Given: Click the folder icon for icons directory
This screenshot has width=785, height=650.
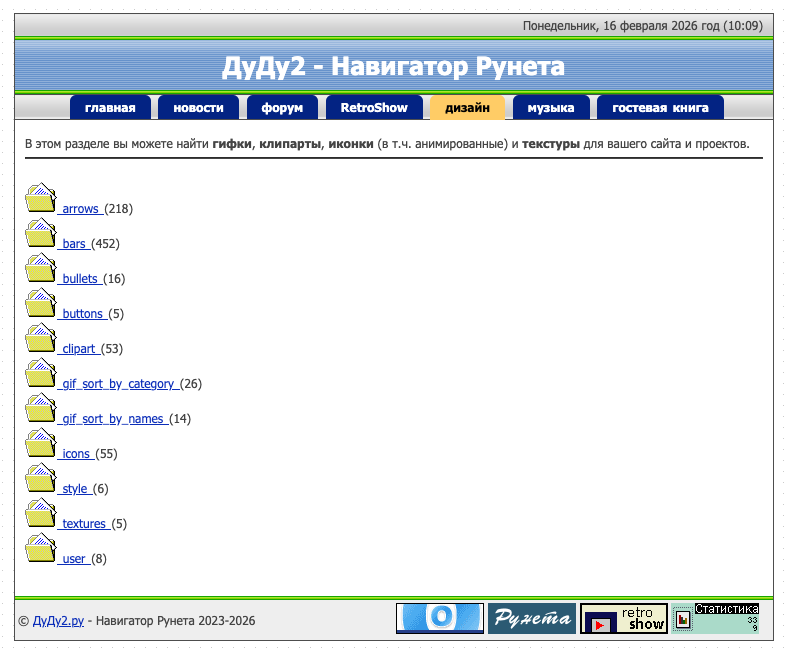Looking at the screenshot, I should coord(41,443).
